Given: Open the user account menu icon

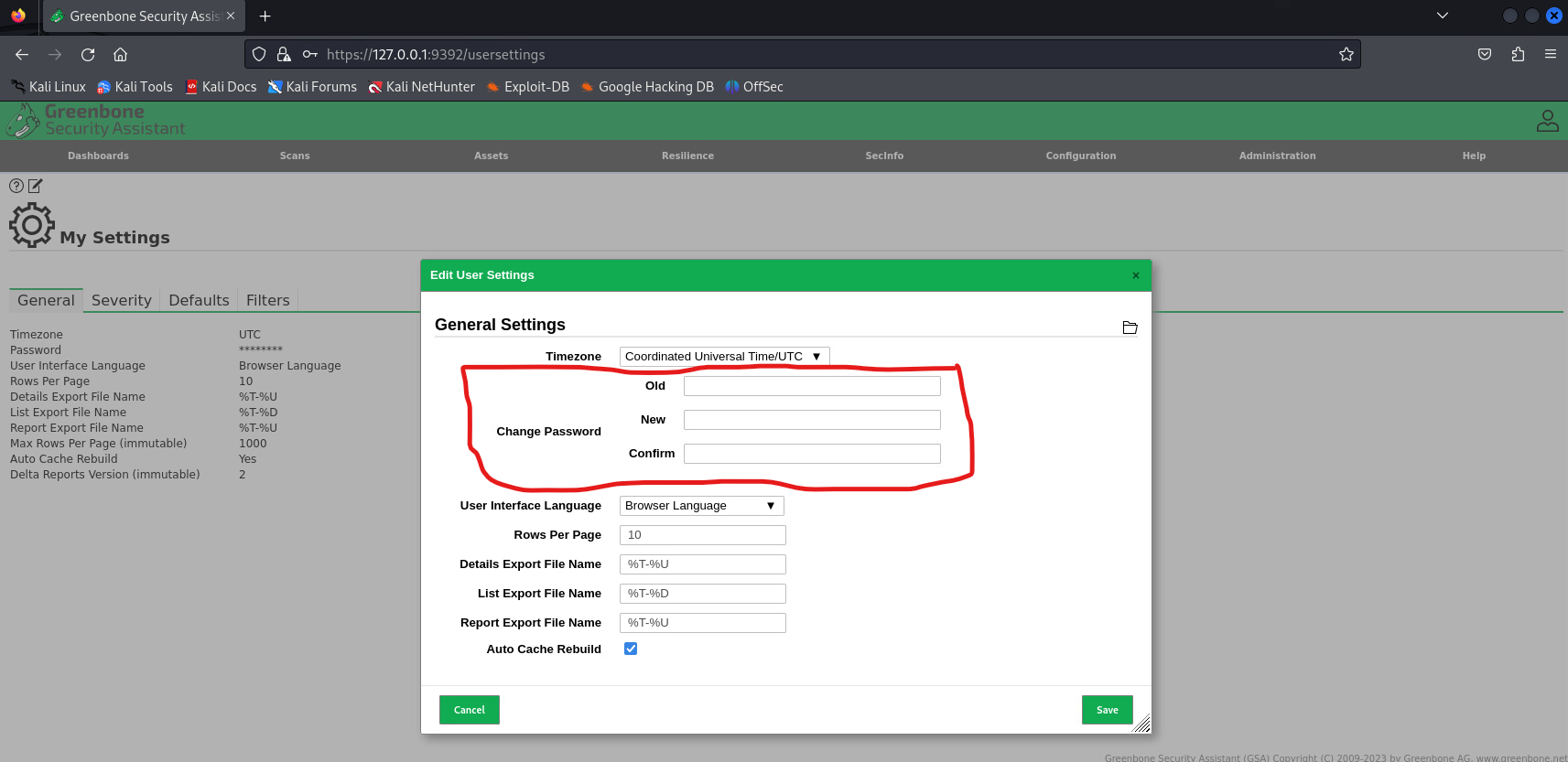Looking at the screenshot, I should (1547, 121).
